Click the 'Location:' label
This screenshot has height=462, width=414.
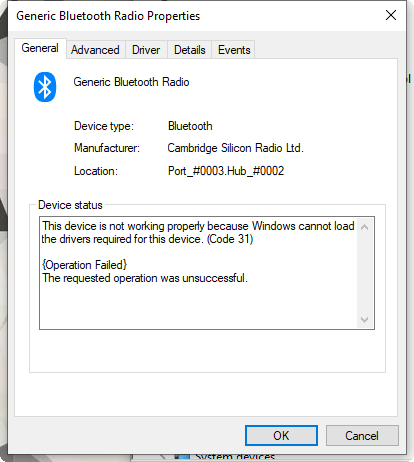(96, 171)
